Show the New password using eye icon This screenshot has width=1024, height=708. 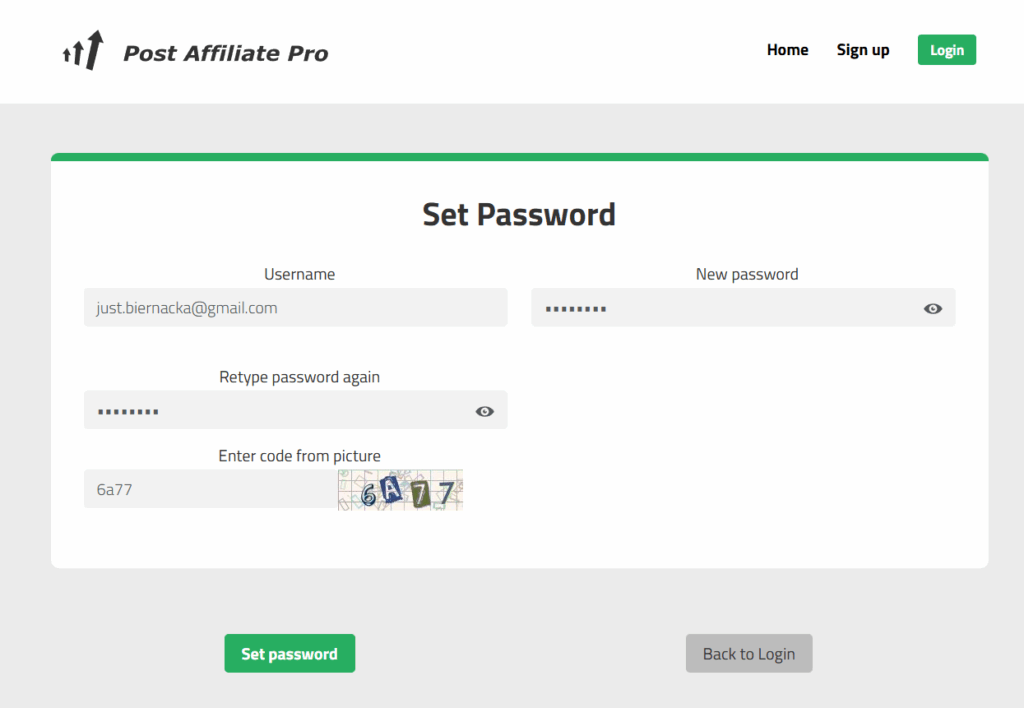coord(933,308)
